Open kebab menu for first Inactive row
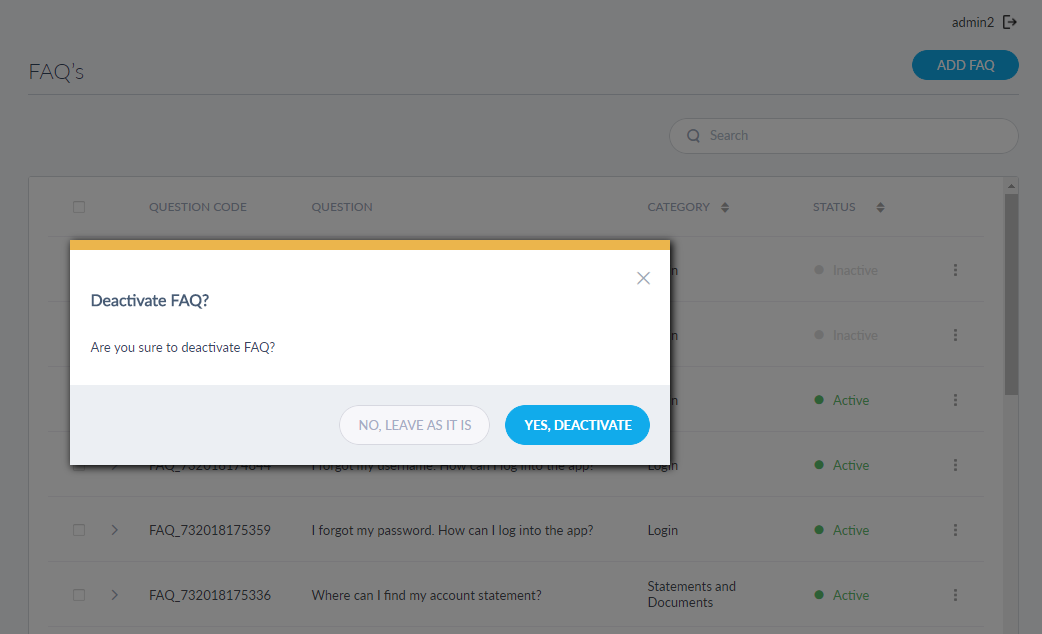This screenshot has width=1042, height=634. tap(955, 270)
